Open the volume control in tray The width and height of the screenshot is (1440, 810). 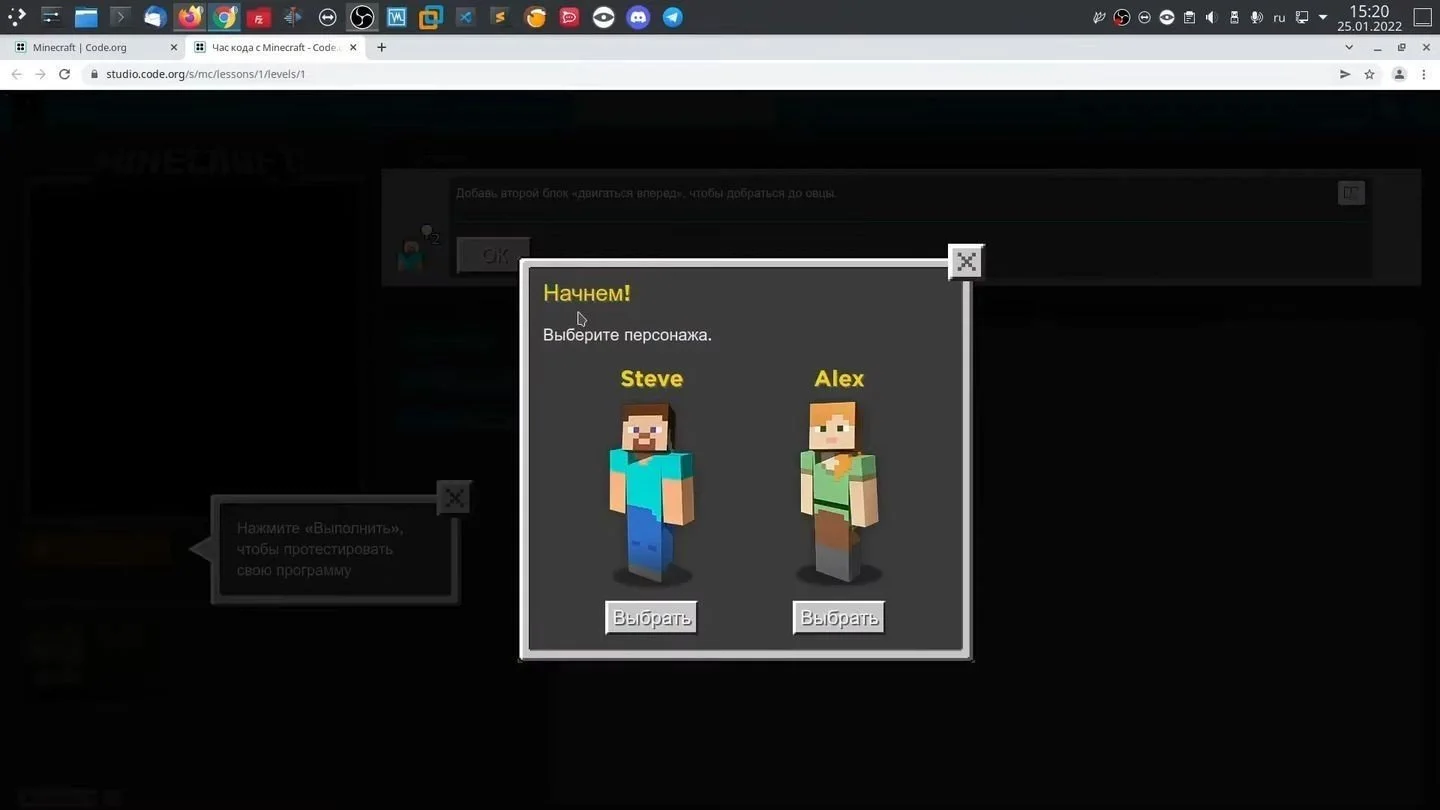click(1211, 17)
